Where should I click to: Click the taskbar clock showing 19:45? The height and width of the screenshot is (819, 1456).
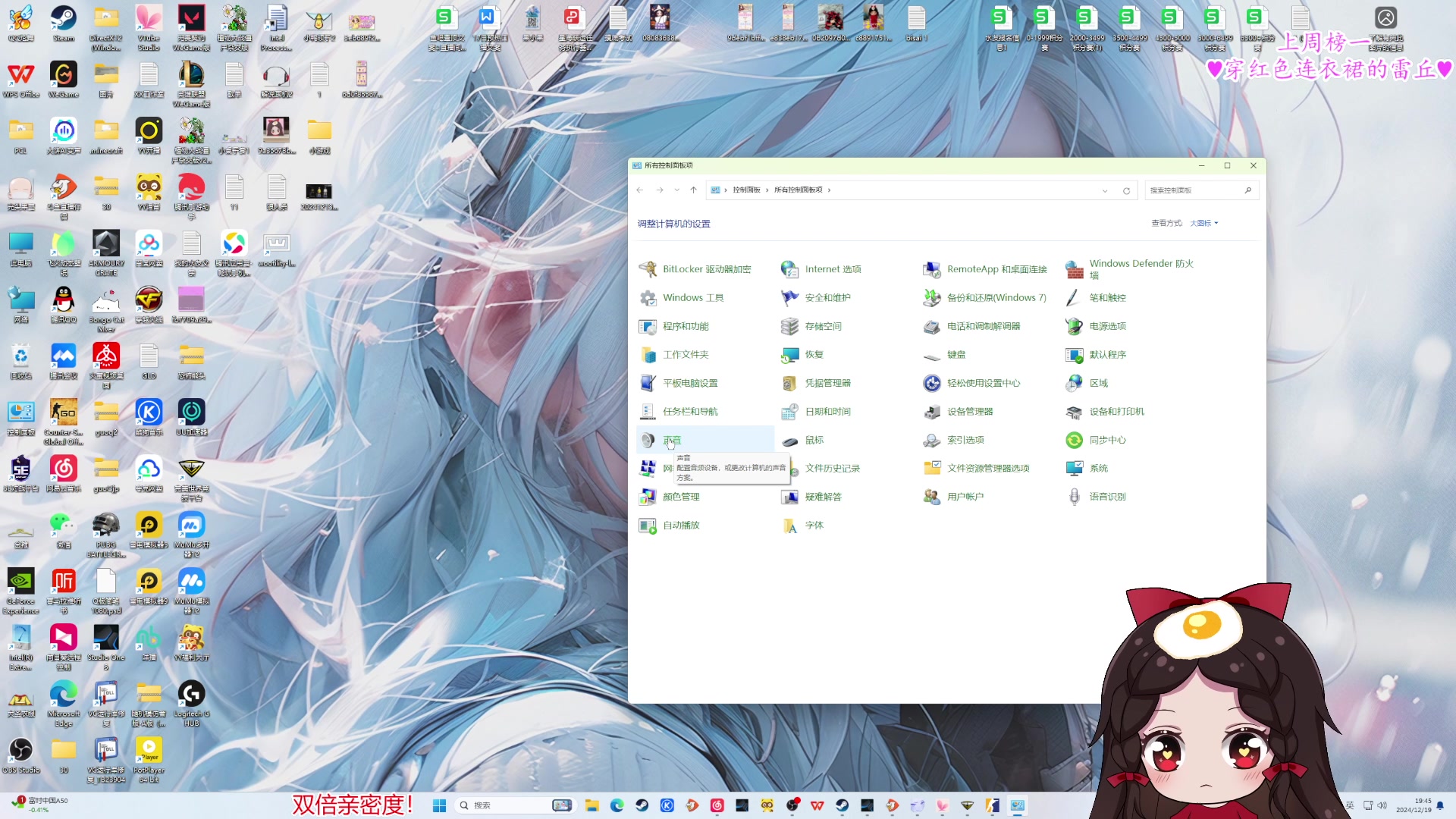click(x=1414, y=805)
